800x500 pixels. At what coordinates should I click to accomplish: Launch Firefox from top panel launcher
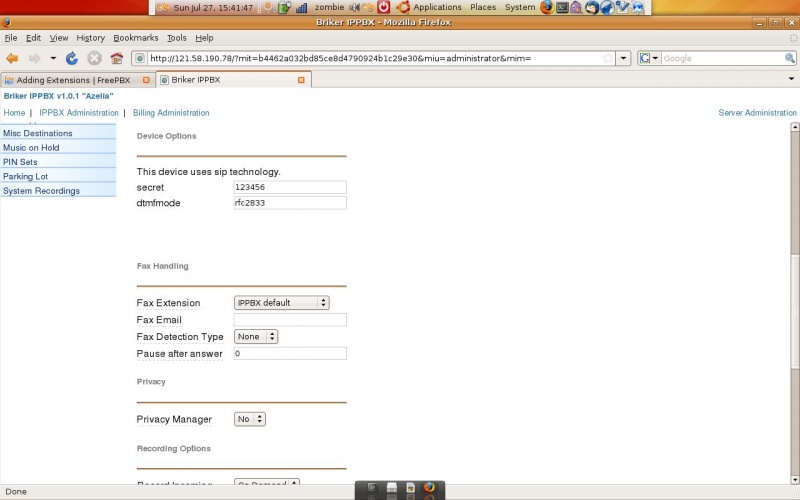pyautogui.click(x=546, y=7)
